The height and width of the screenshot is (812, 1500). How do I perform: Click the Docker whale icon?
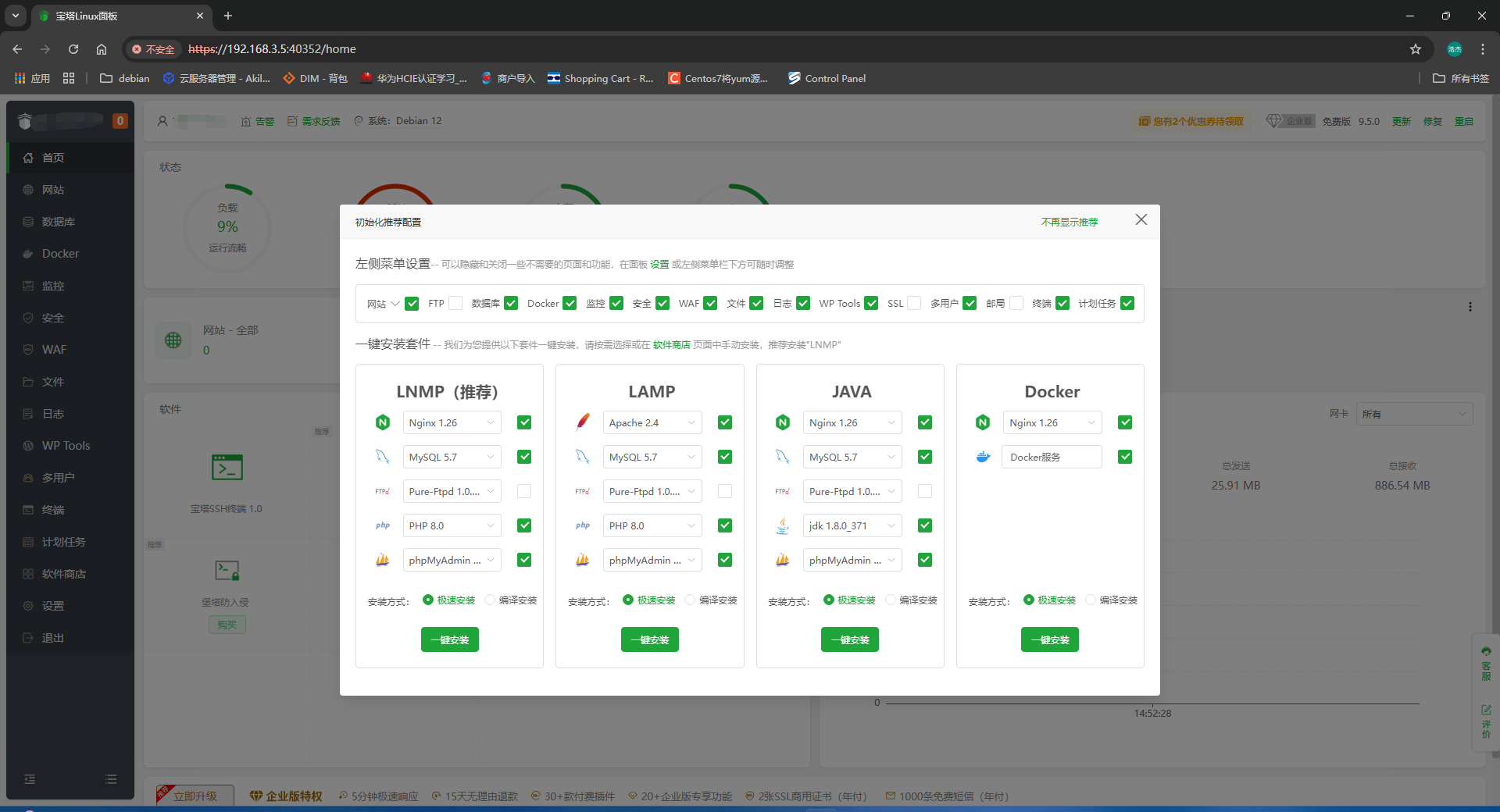(983, 457)
